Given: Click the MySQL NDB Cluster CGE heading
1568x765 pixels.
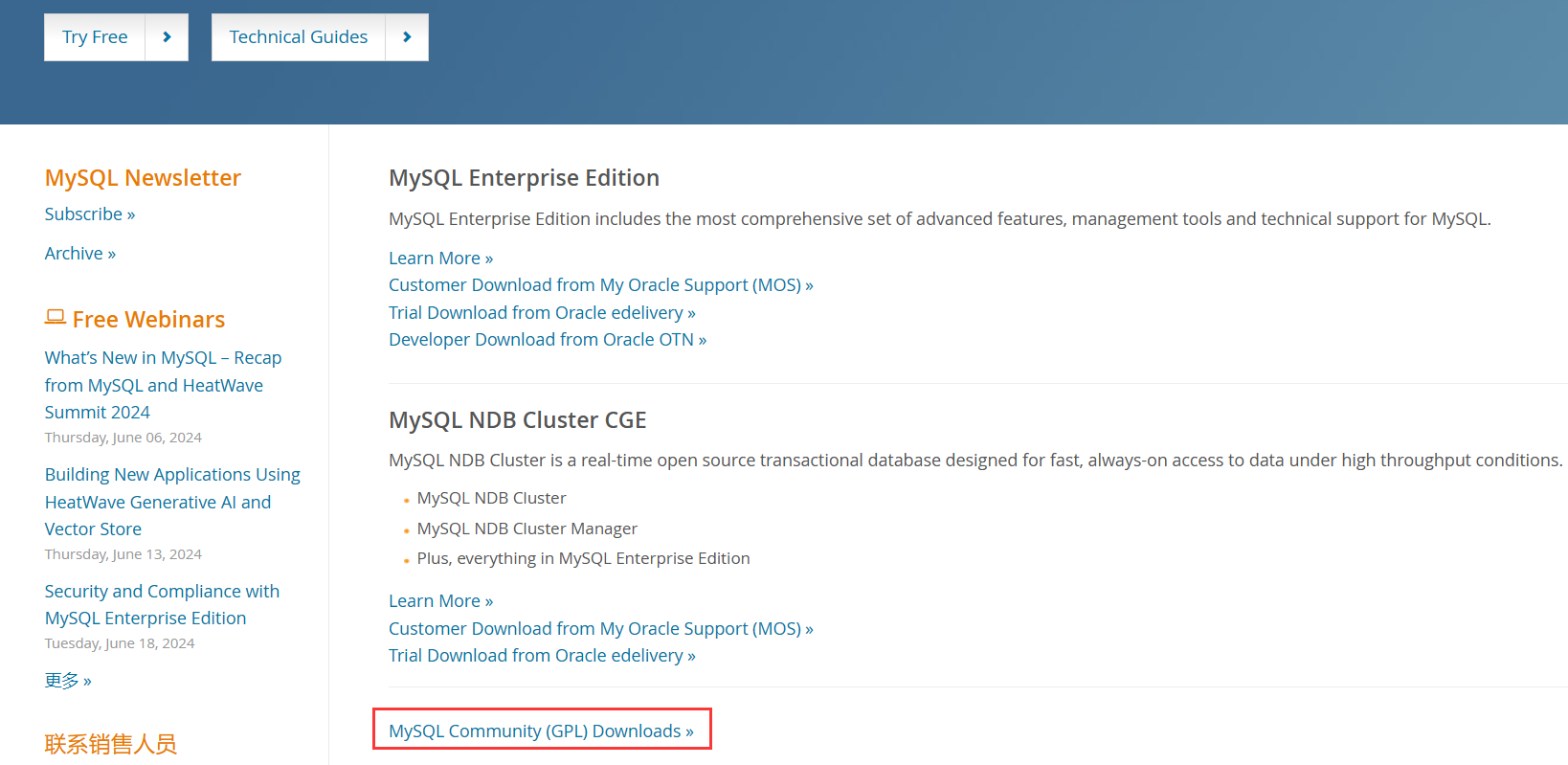Looking at the screenshot, I should (x=518, y=420).
